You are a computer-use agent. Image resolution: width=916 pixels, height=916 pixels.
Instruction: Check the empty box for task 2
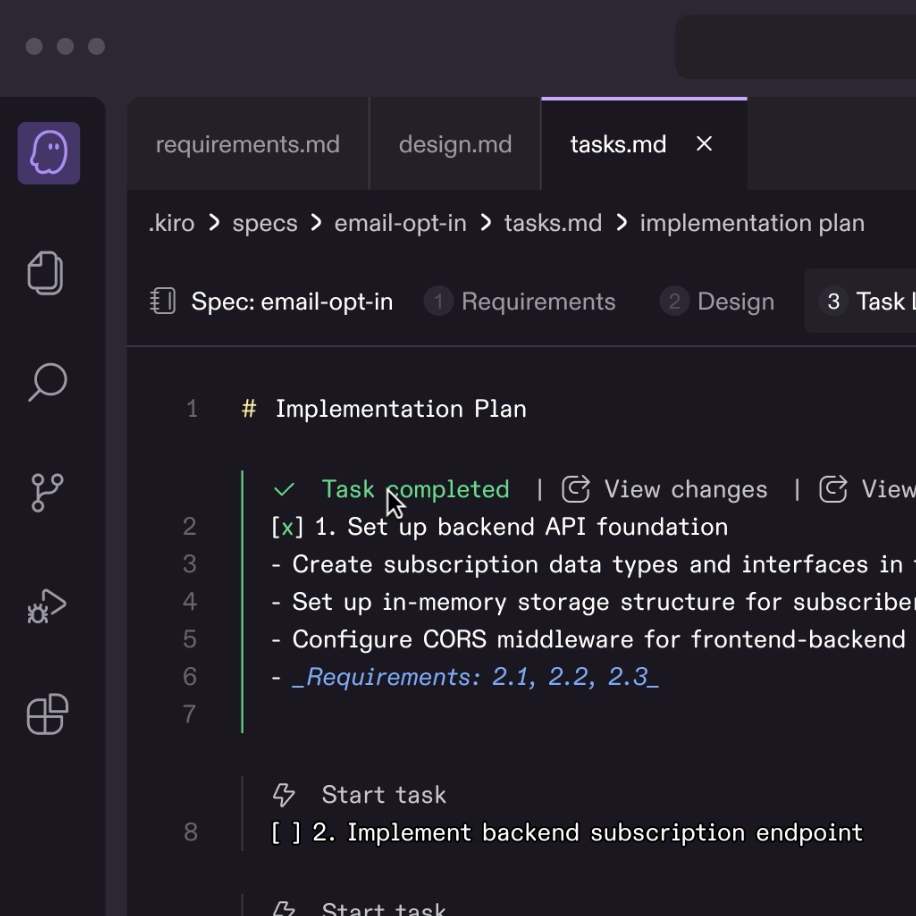pos(286,832)
